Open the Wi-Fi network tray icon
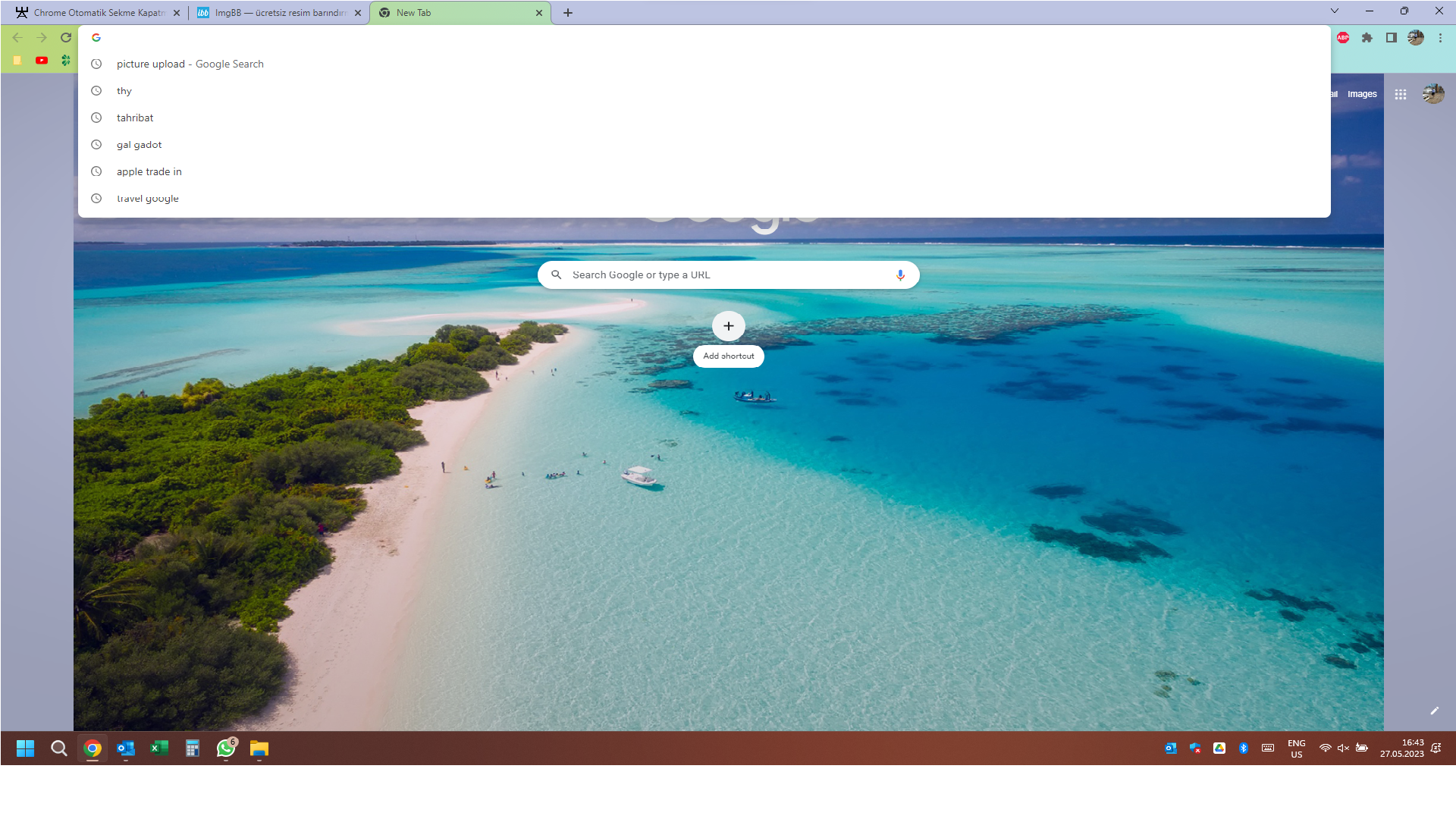Viewport: 1456px width, 819px height. (1325, 748)
